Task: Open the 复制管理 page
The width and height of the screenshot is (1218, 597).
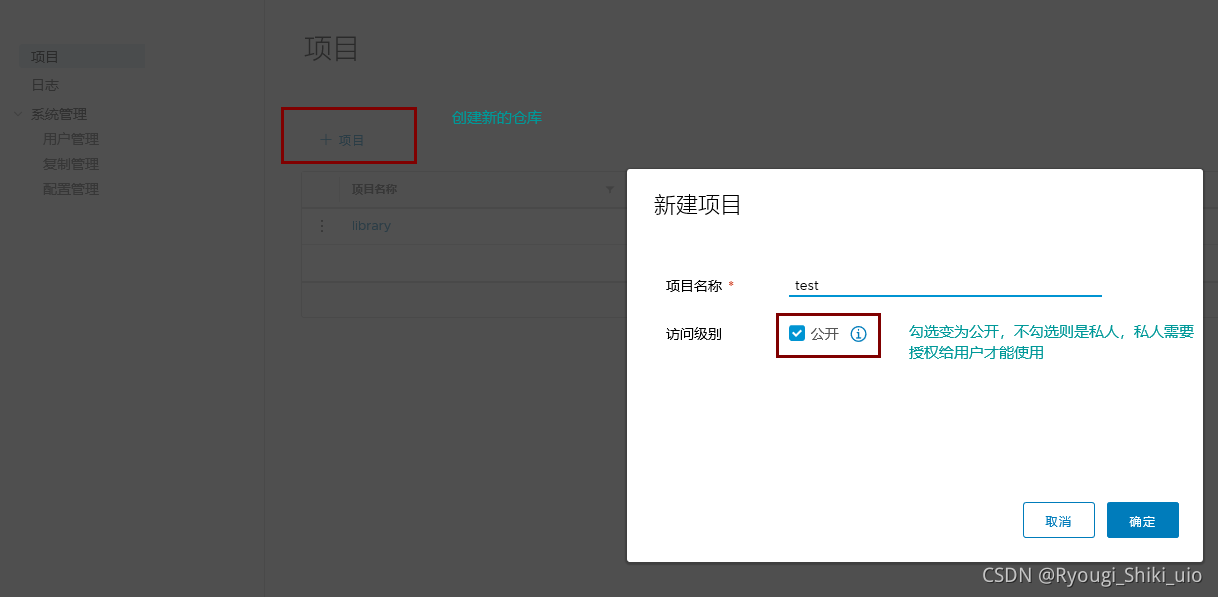Action: pyautogui.click(x=70, y=163)
